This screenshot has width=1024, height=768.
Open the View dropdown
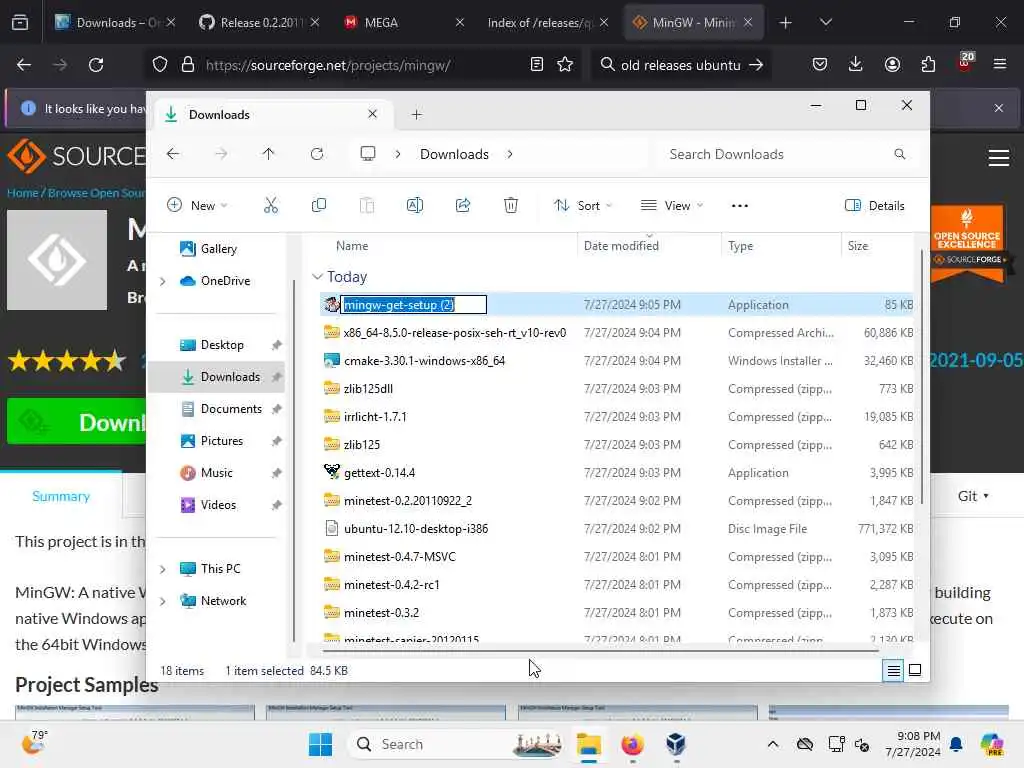pos(672,206)
